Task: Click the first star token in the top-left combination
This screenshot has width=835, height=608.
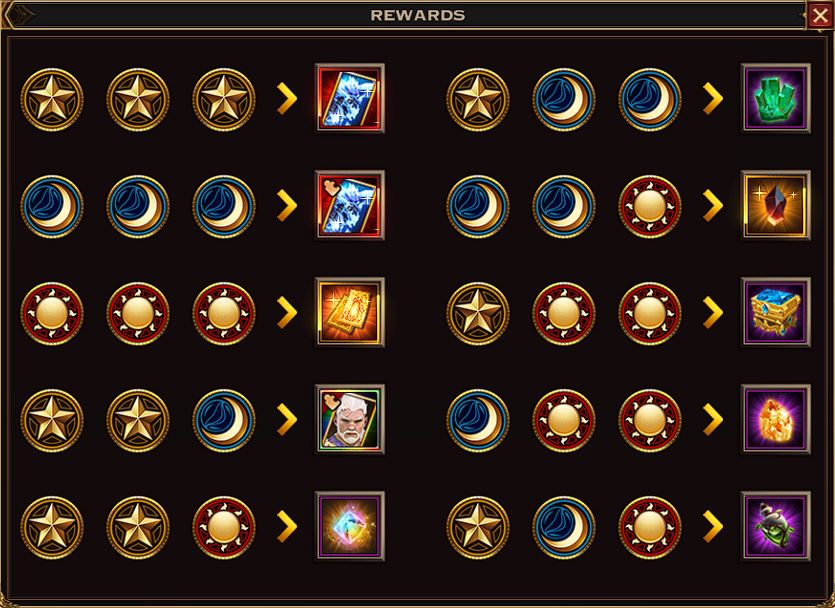Action: pyautogui.click(x=52, y=100)
